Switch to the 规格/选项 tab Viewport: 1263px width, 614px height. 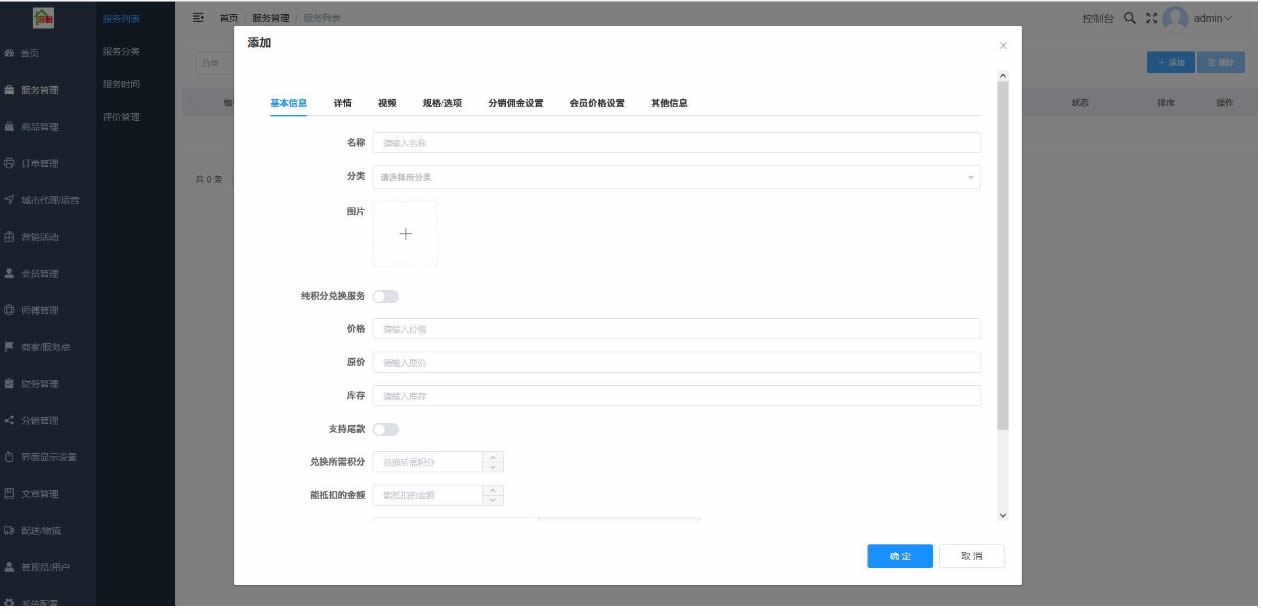[442, 103]
